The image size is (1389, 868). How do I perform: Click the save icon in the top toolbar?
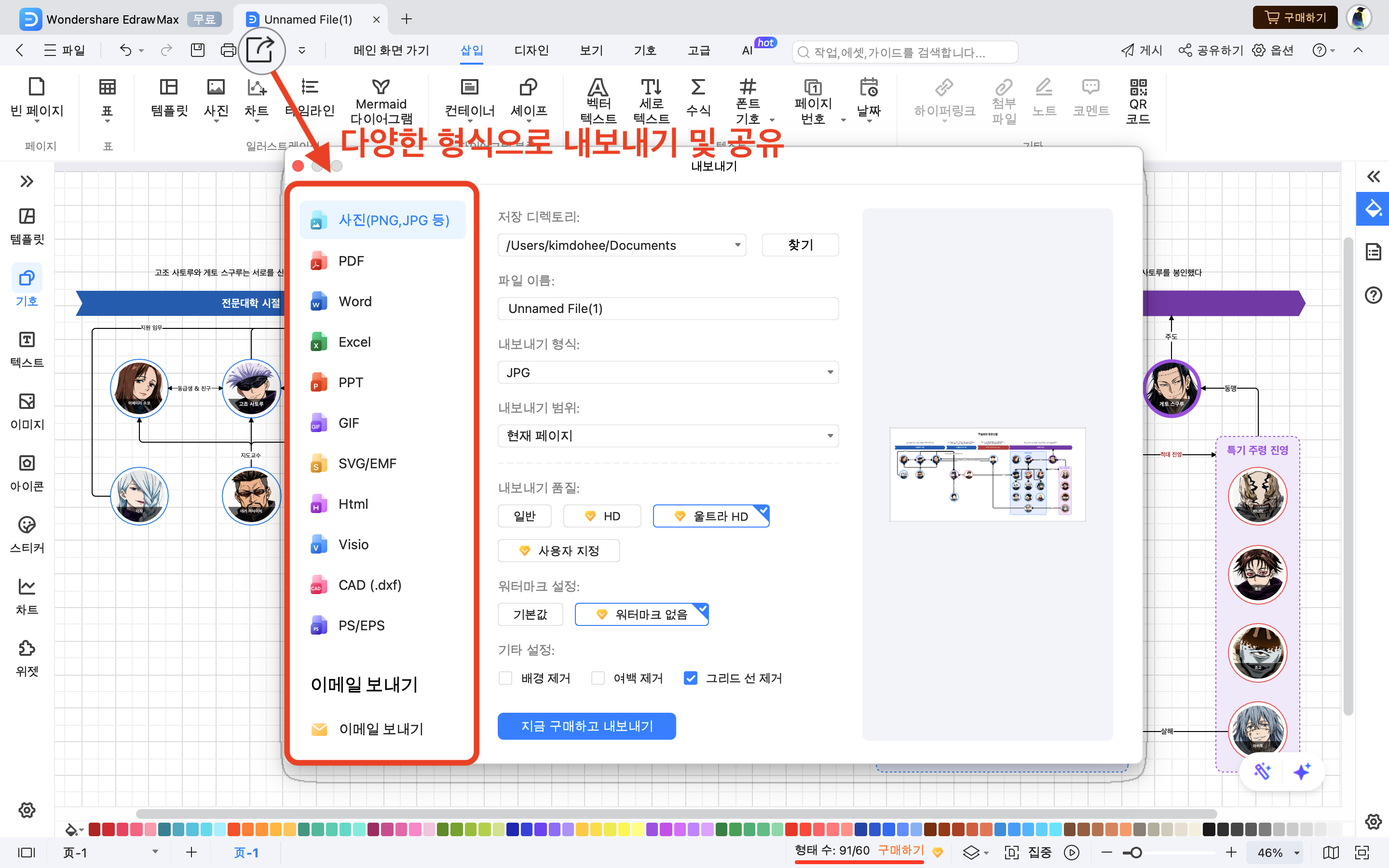197,51
